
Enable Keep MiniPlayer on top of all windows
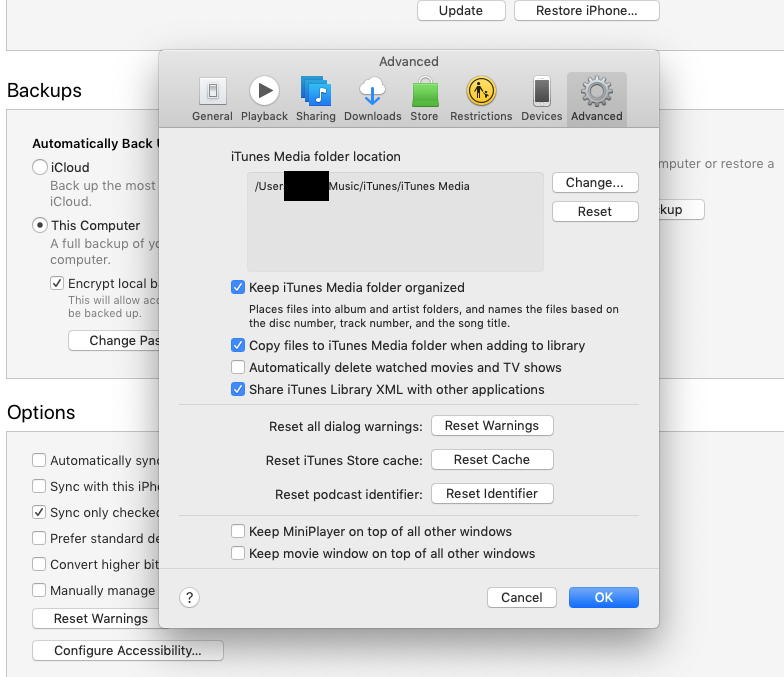pyautogui.click(x=238, y=532)
